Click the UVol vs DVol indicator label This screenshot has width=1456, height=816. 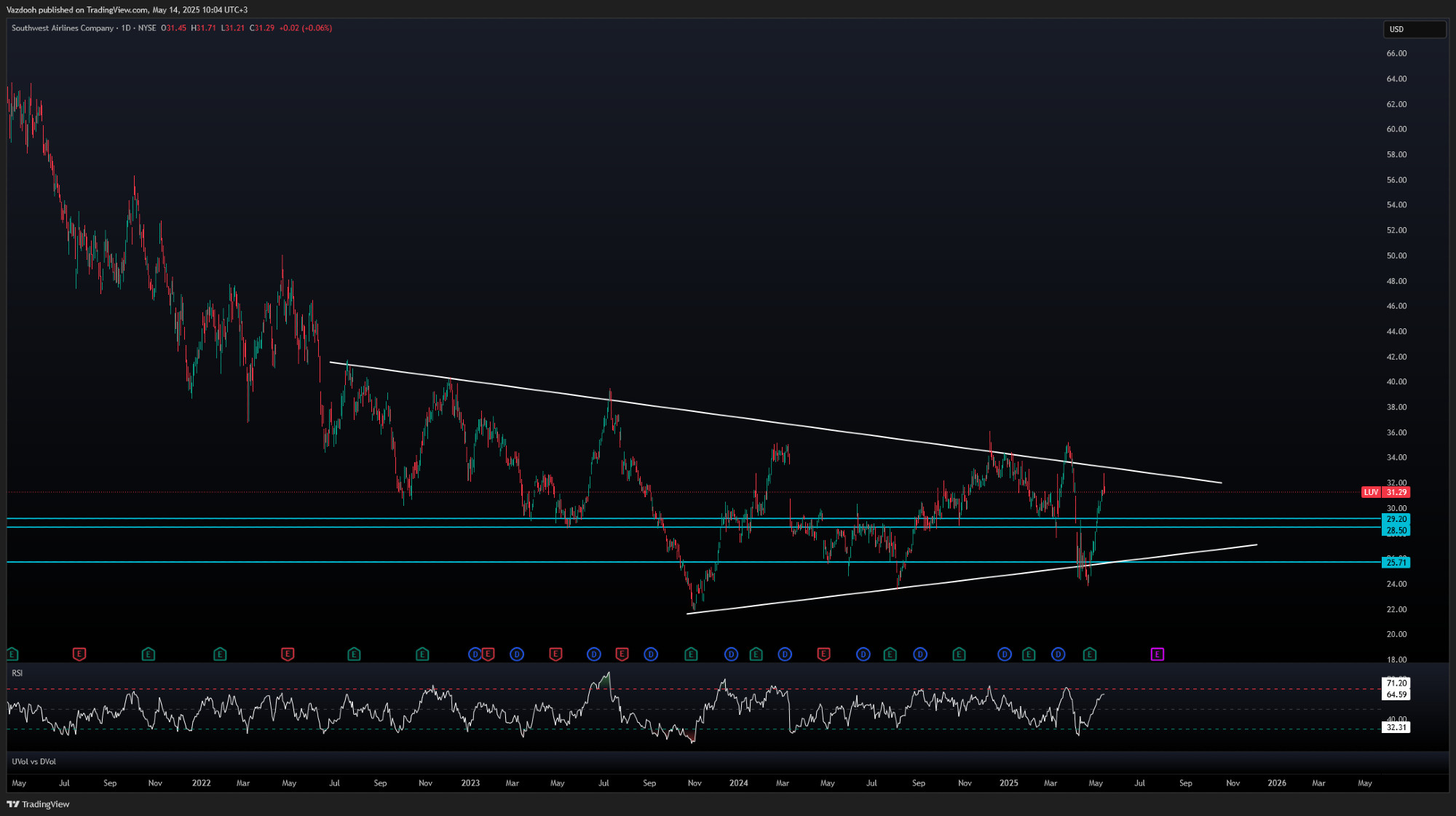33,761
